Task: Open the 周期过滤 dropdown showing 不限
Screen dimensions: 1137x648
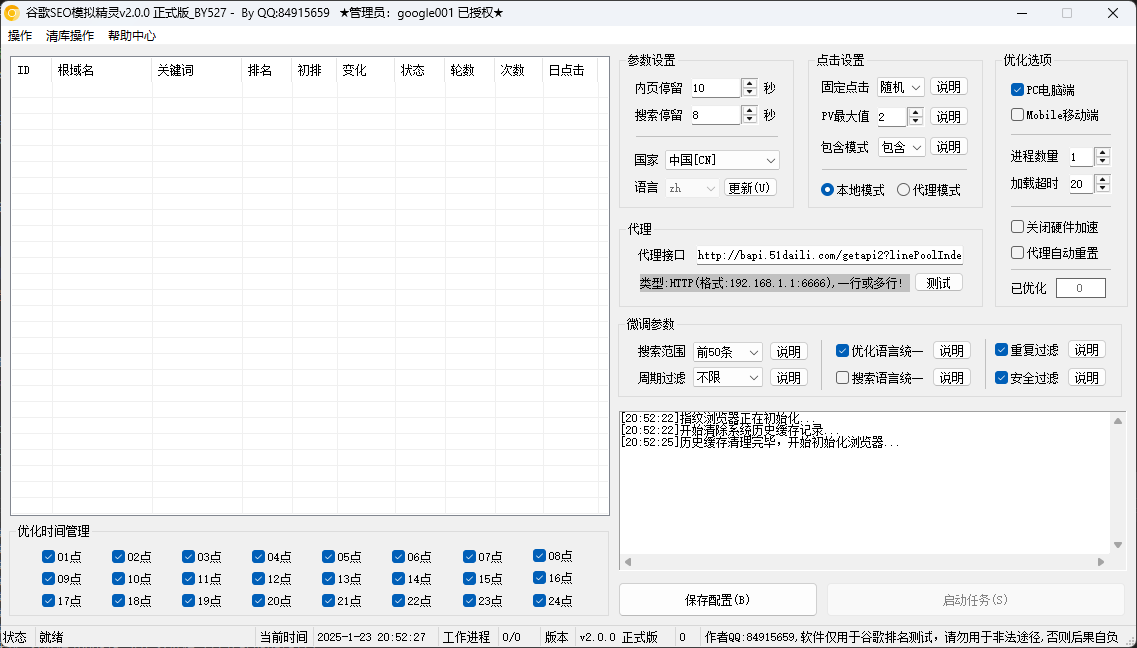Action: (x=726, y=378)
